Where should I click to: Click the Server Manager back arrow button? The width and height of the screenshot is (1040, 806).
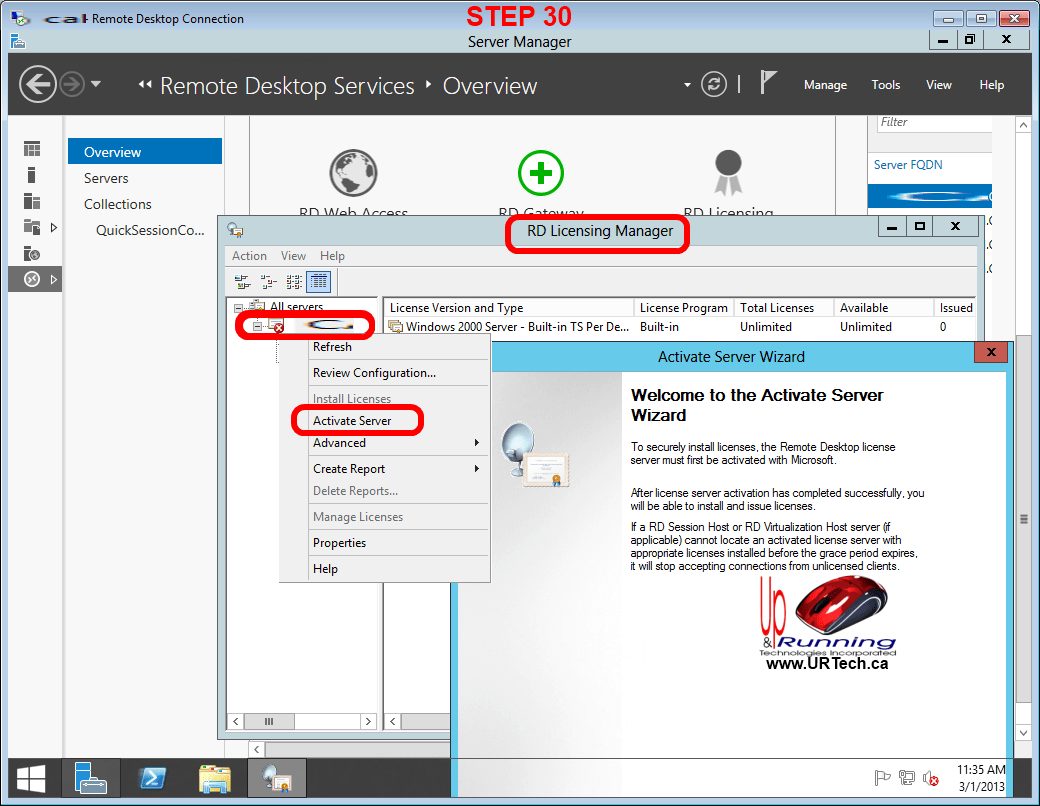tap(38, 85)
